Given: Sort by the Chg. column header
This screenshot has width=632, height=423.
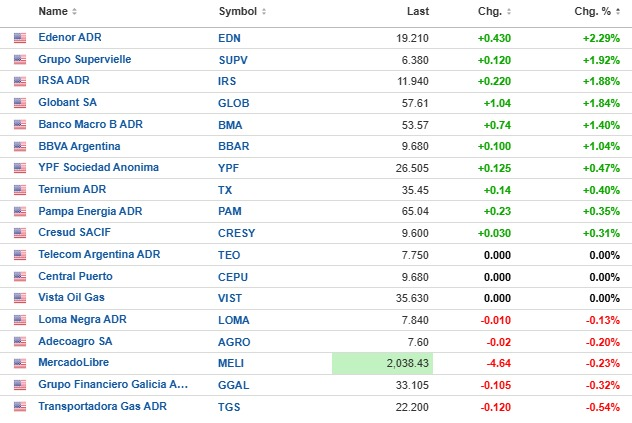Looking at the screenshot, I should 494,11.
